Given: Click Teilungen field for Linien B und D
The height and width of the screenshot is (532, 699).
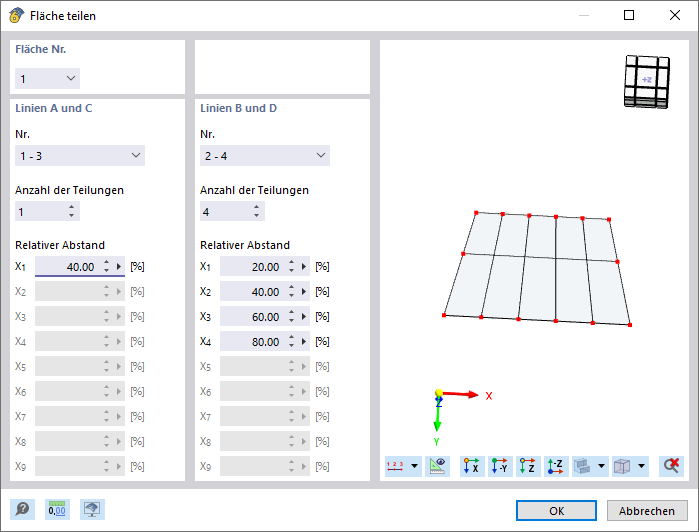Looking at the screenshot, I should pyautogui.click(x=225, y=211).
